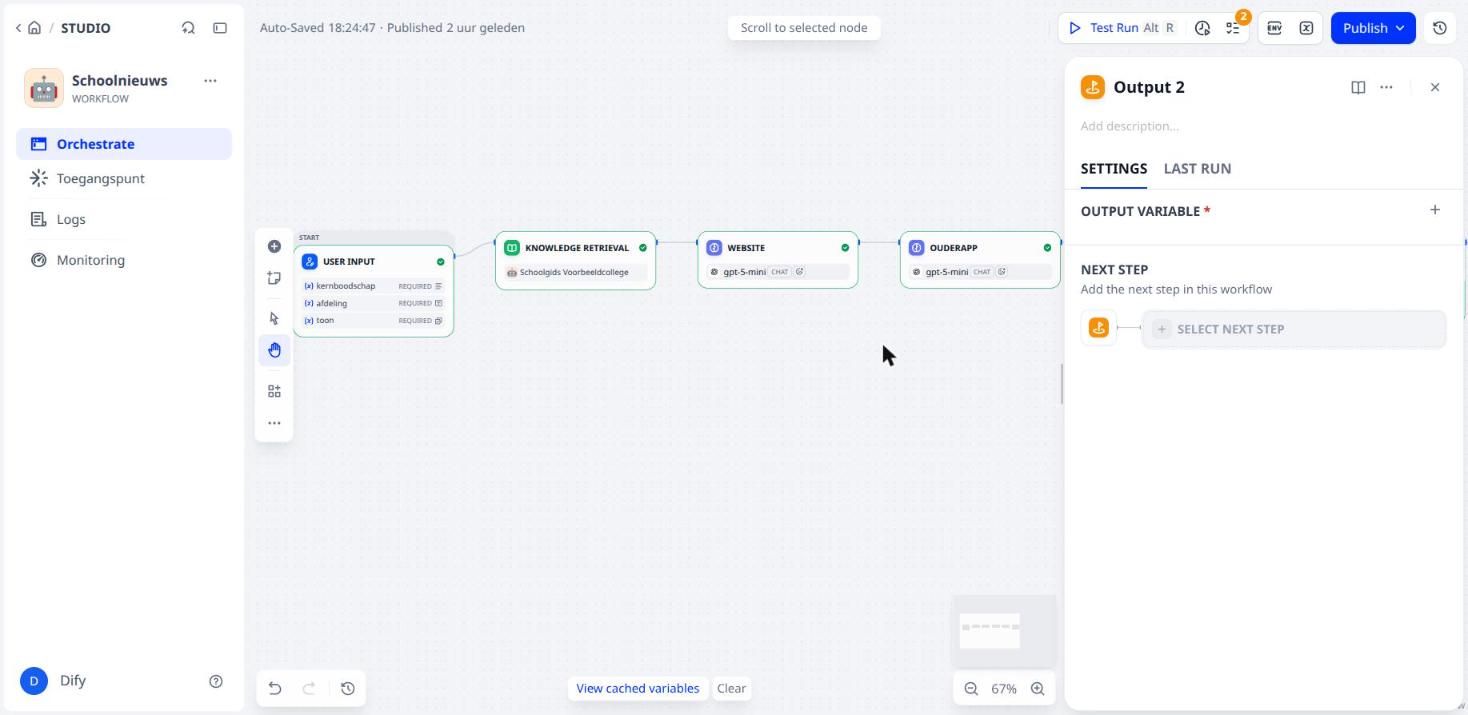Viewport: 1468px width, 715px height.
Task: Click the panel resize handle on left edge
Action: pos(1062,383)
